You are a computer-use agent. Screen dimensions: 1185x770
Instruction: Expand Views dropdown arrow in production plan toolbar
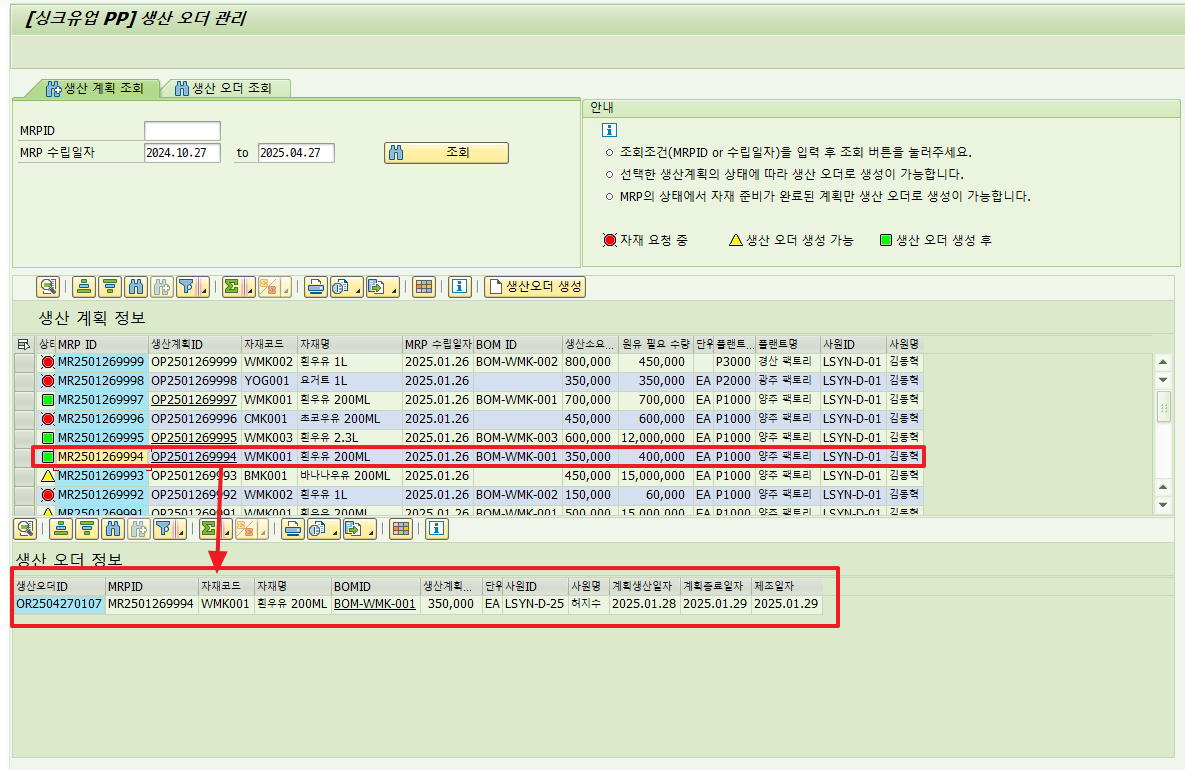click(x=358, y=287)
